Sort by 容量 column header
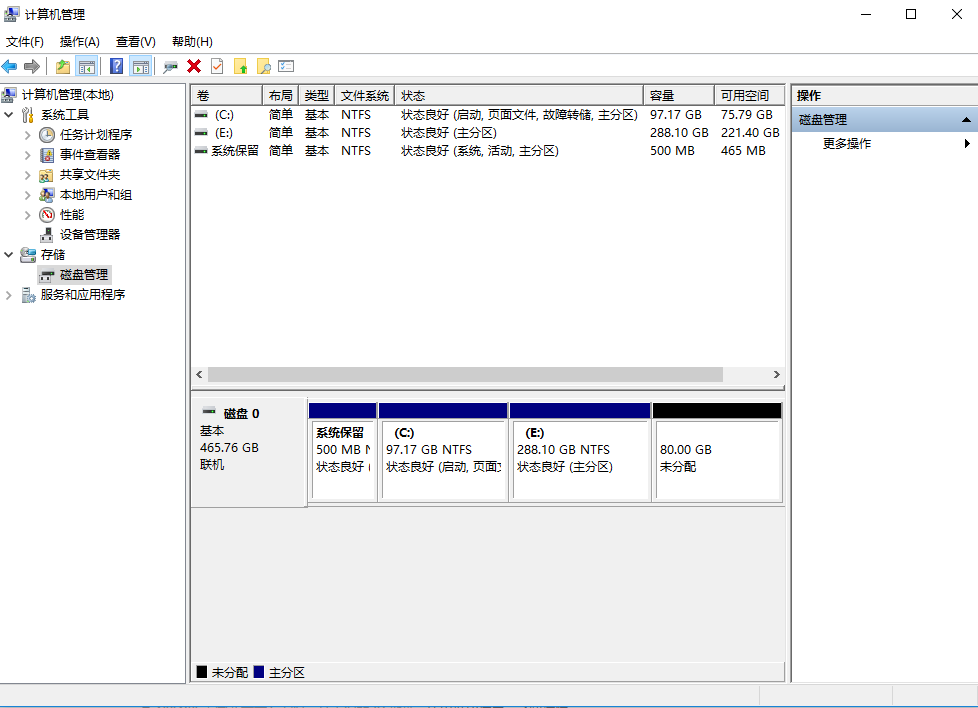978x708 pixels. 679,95
